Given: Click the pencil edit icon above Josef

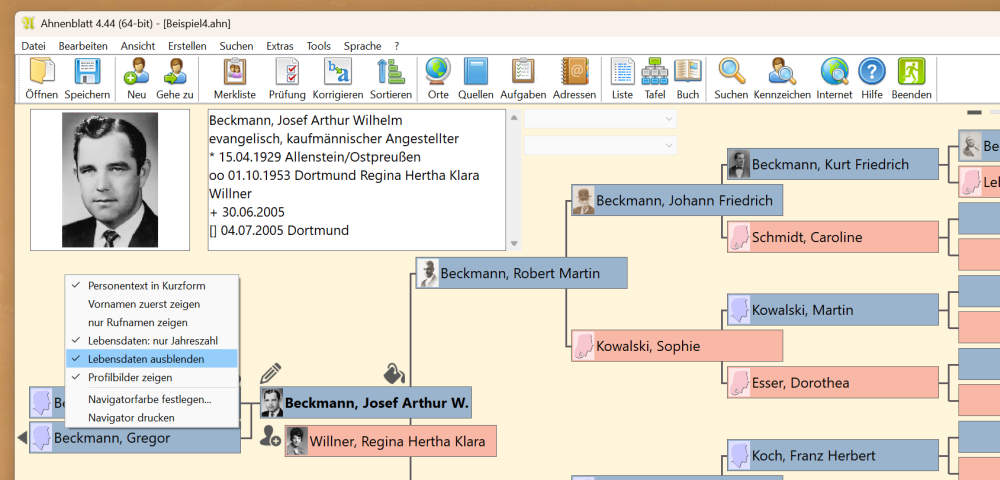Looking at the screenshot, I should pyautogui.click(x=270, y=374).
